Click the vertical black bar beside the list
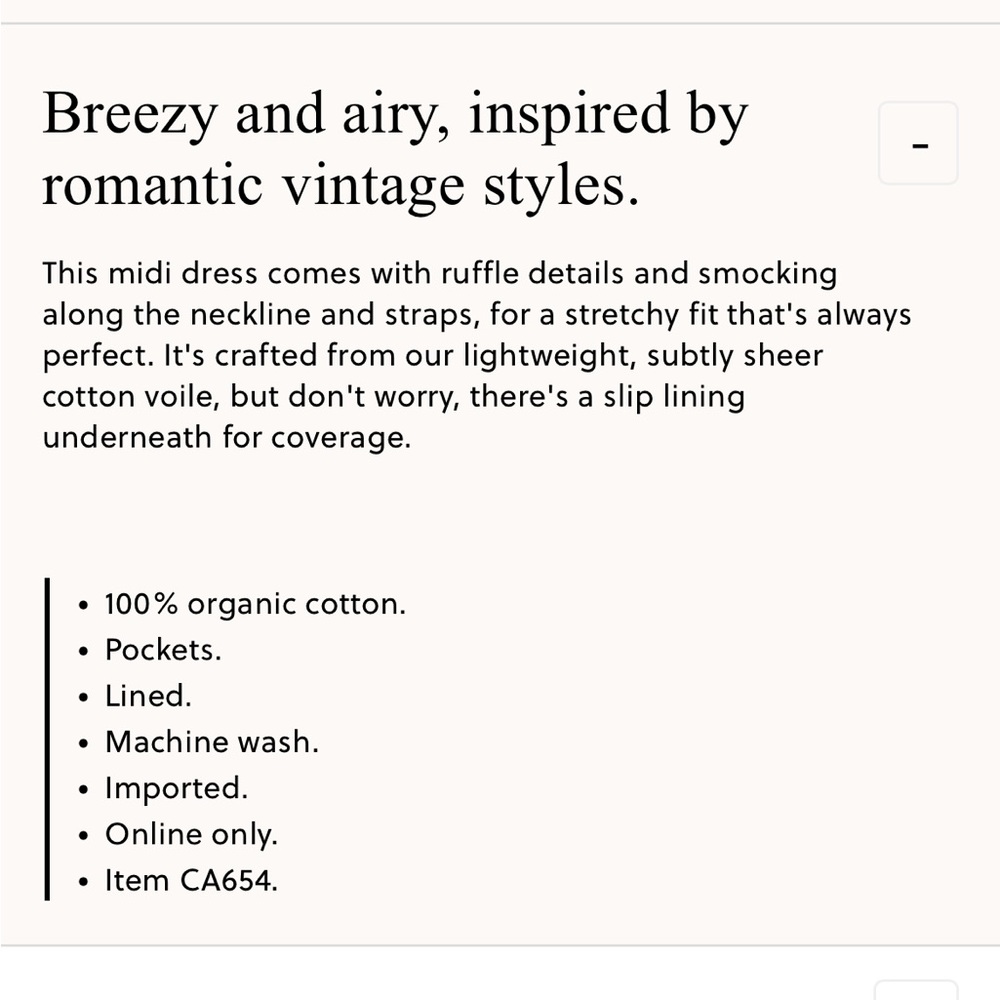This screenshot has height=1000, width=1000. click(47, 739)
